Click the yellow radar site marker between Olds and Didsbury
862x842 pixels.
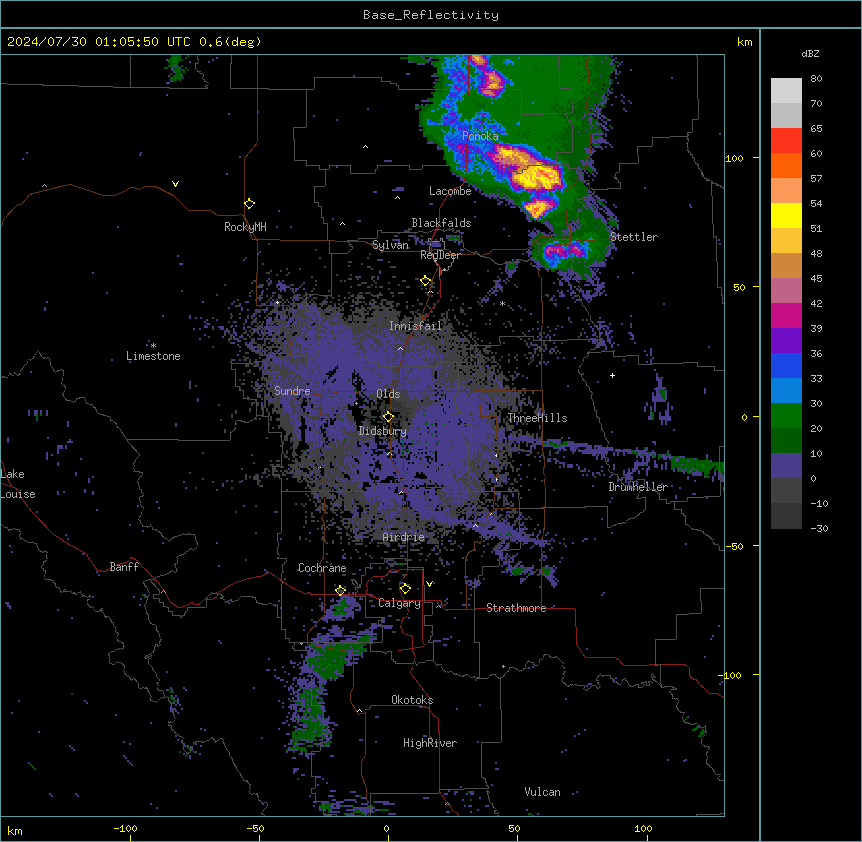[388, 417]
